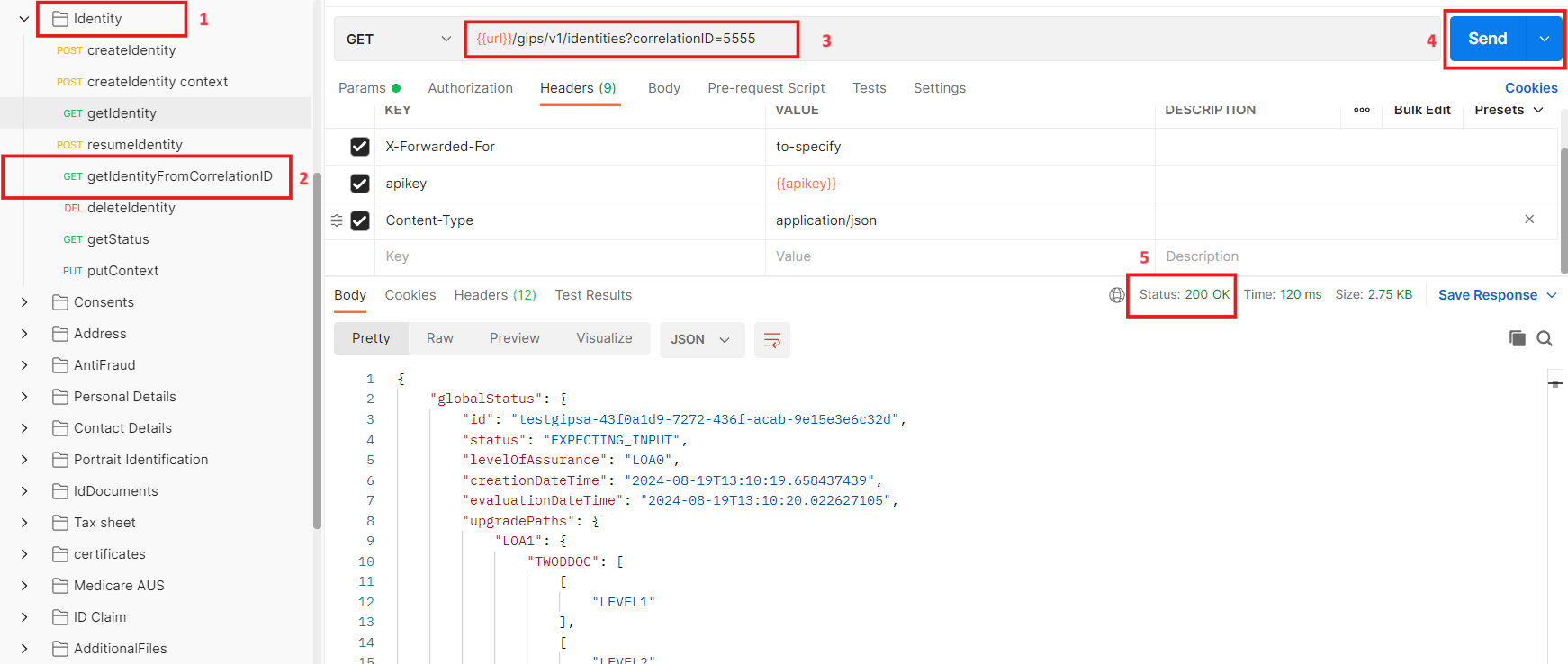Image resolution: width=1568 pixels, height=664 pixels.
Task: Click the Contact Details folder icon
Action: point(60,428)
